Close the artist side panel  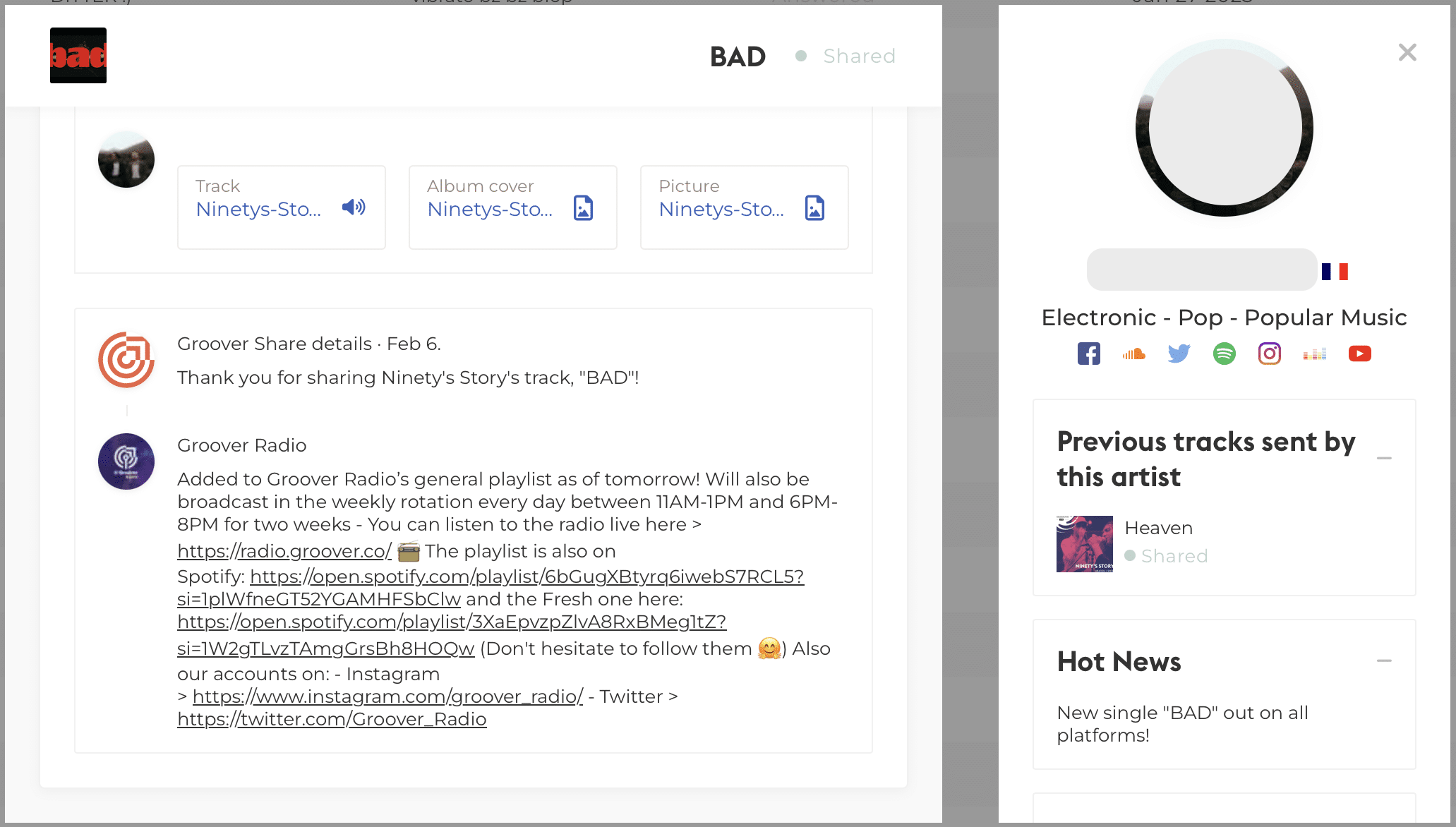(x=1407, y=52)
